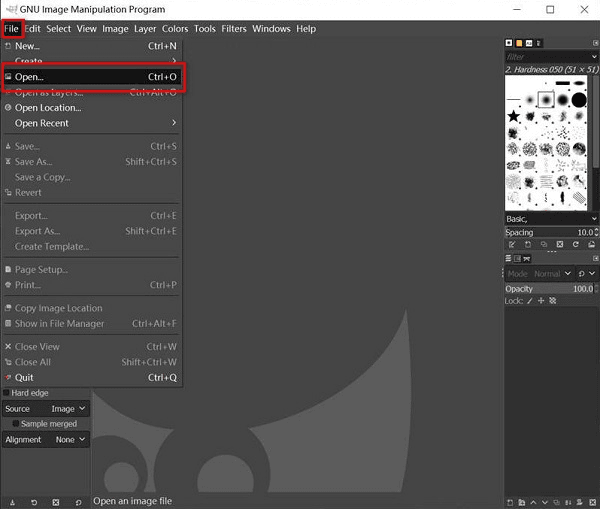The image size is (600, 509).
Task: Toggle the lock alpha channel icon
Action: tap(553, 300)
